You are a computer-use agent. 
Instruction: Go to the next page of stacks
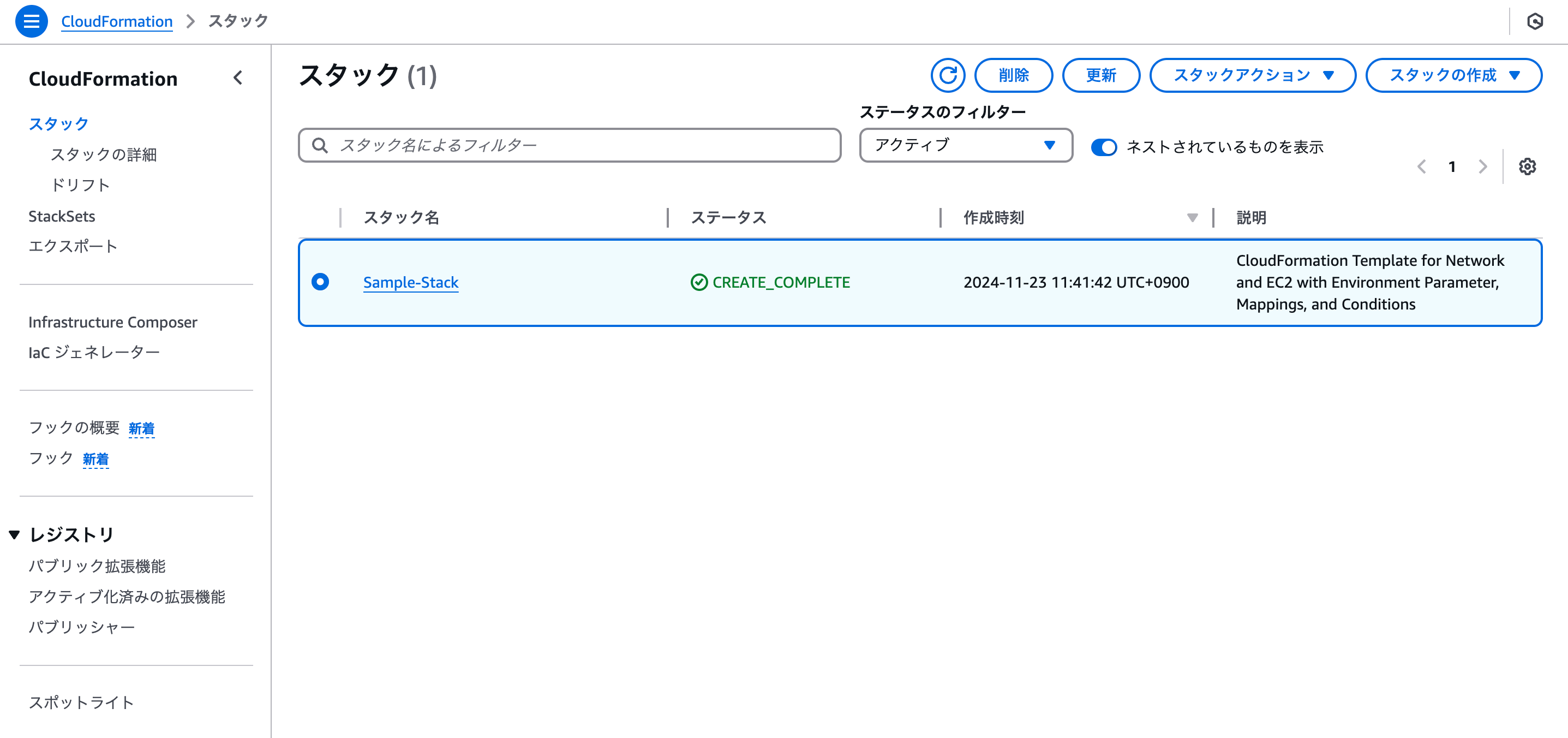click(1482, 166)
